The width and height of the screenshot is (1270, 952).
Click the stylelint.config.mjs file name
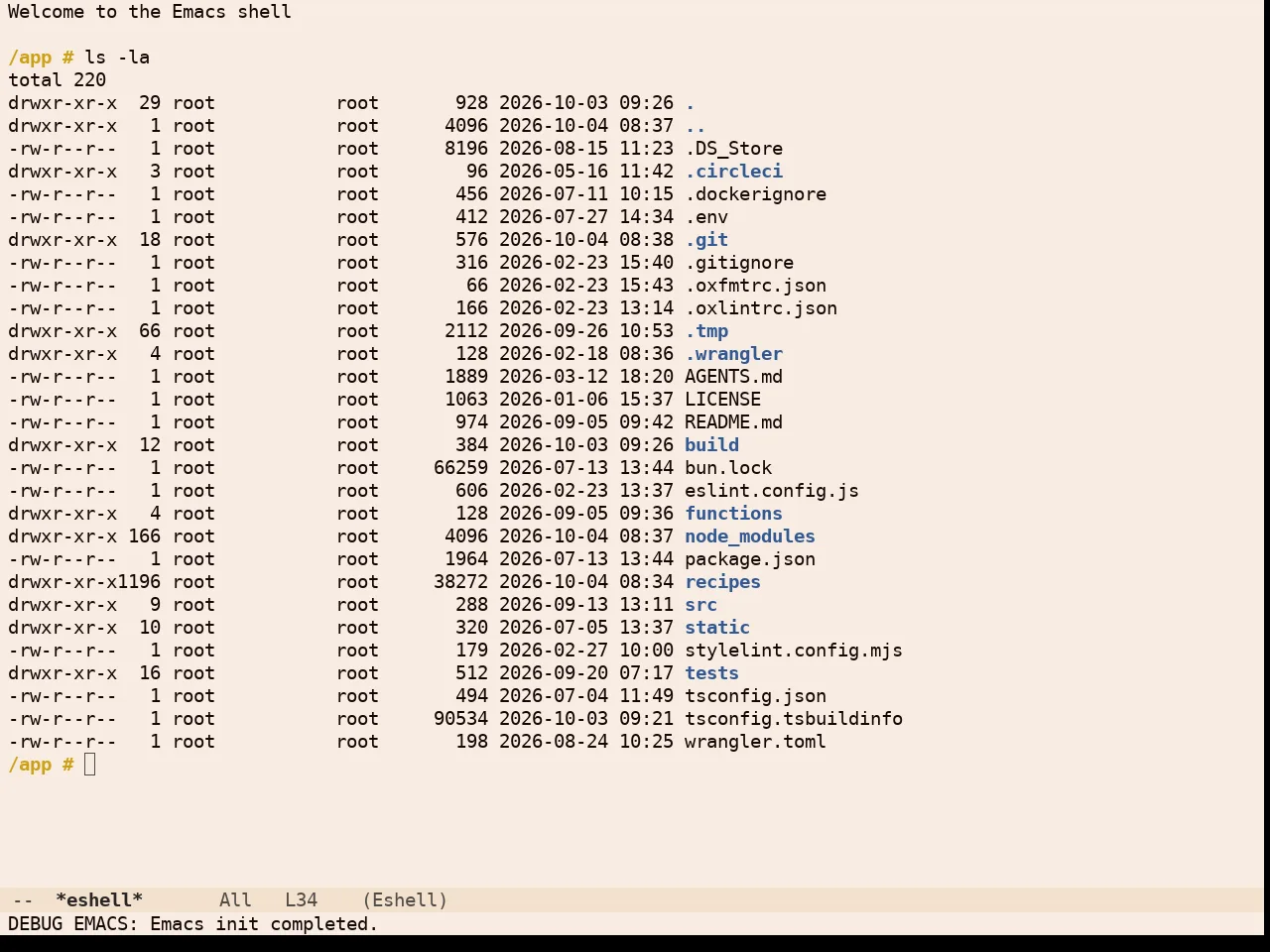[x=794, y=651]
